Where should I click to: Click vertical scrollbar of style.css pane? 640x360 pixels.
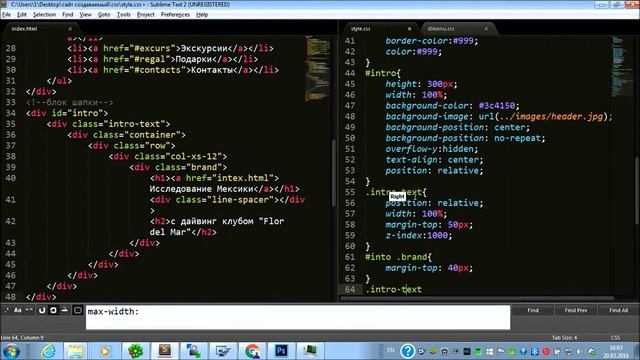click(636, 190)
